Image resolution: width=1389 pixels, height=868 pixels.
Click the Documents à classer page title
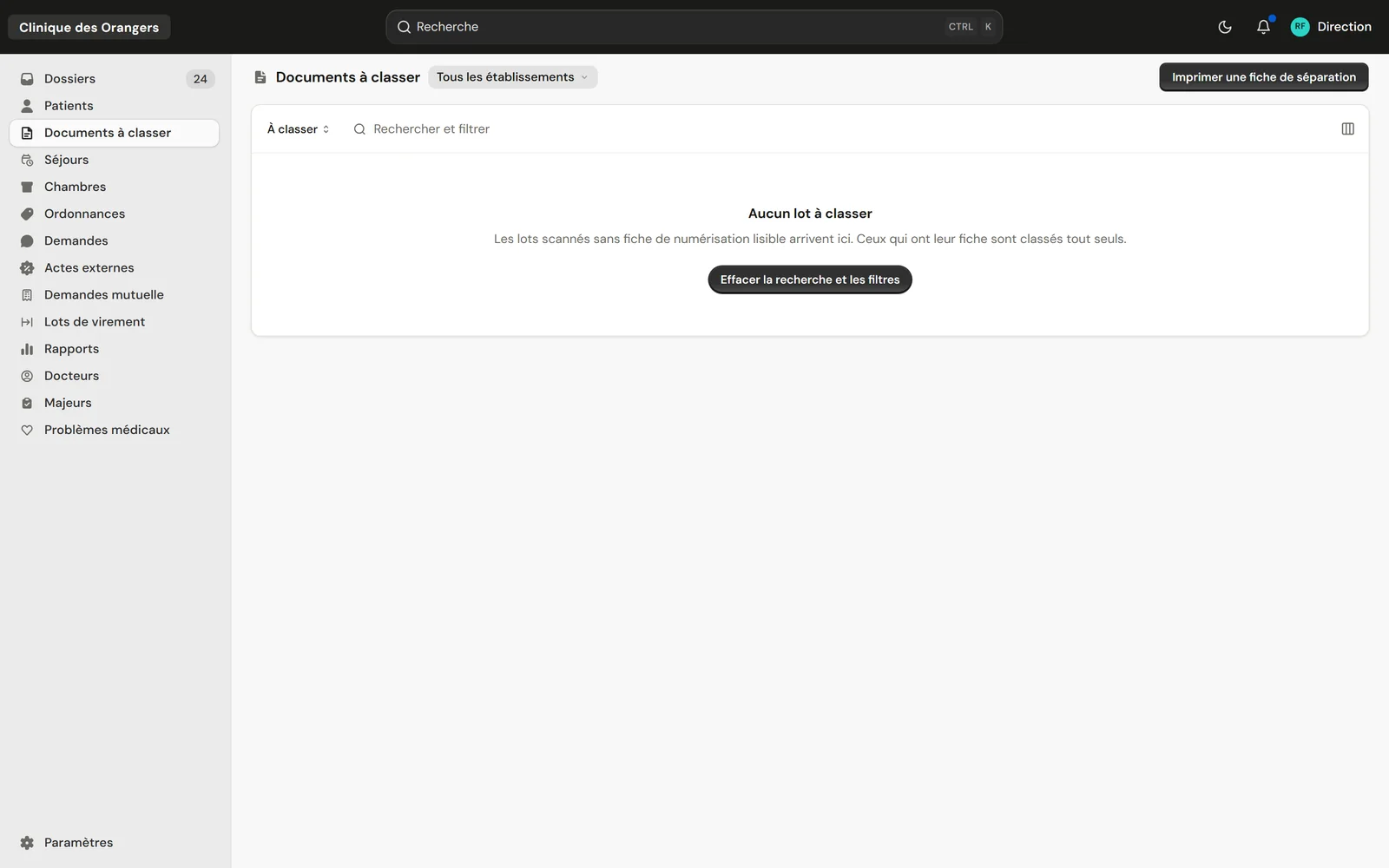pyautogui.click(x=348, y=77)
